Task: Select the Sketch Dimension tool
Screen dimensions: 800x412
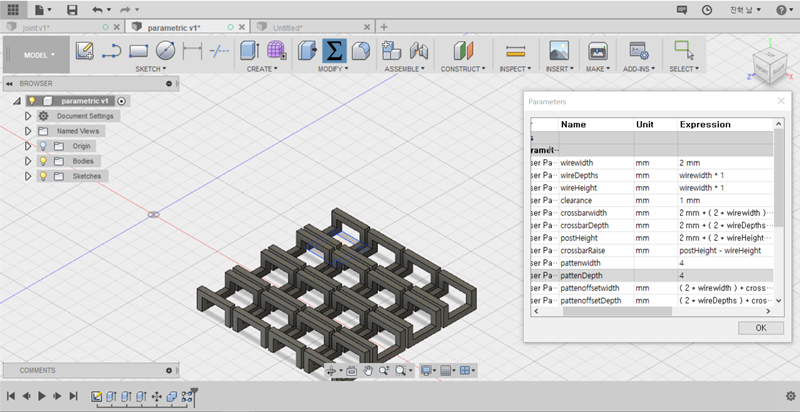Action: 192,50
